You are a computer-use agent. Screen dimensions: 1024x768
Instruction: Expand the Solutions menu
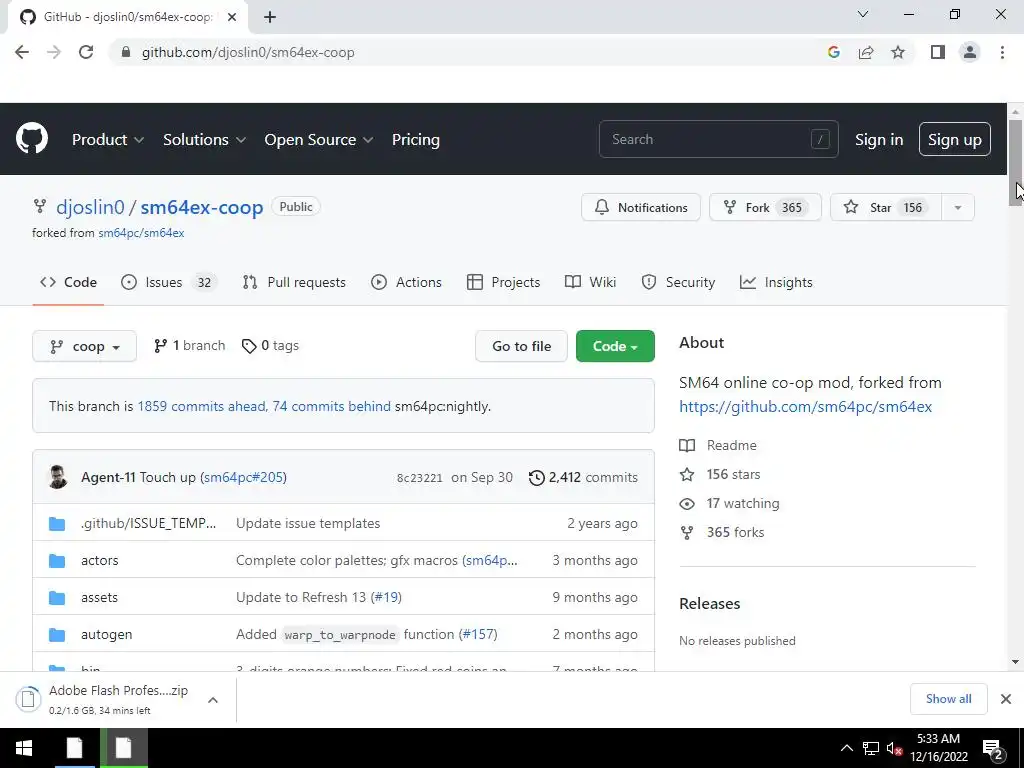pos(204,140)
